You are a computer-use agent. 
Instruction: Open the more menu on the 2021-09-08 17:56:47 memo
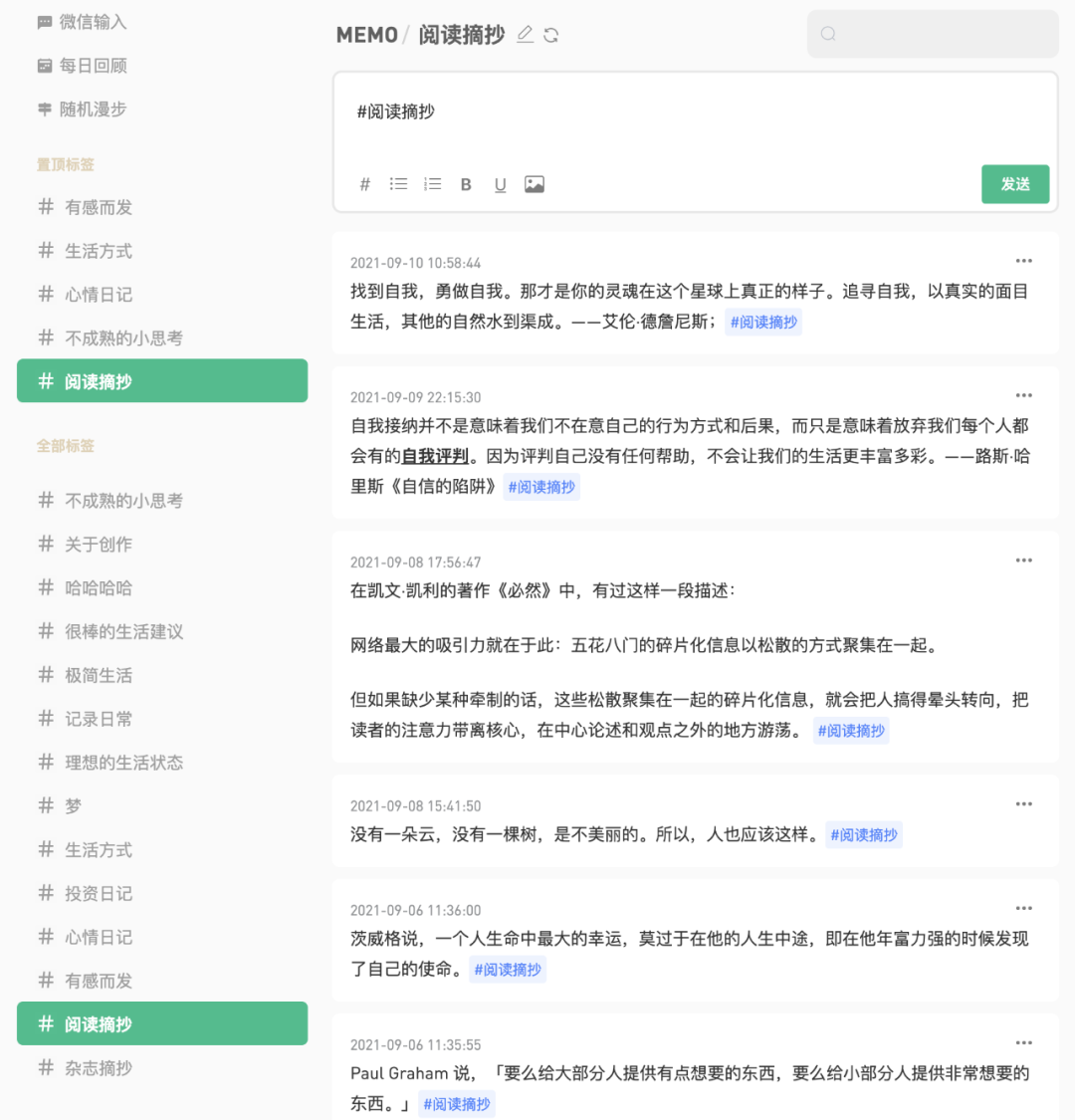point(1023,560)
